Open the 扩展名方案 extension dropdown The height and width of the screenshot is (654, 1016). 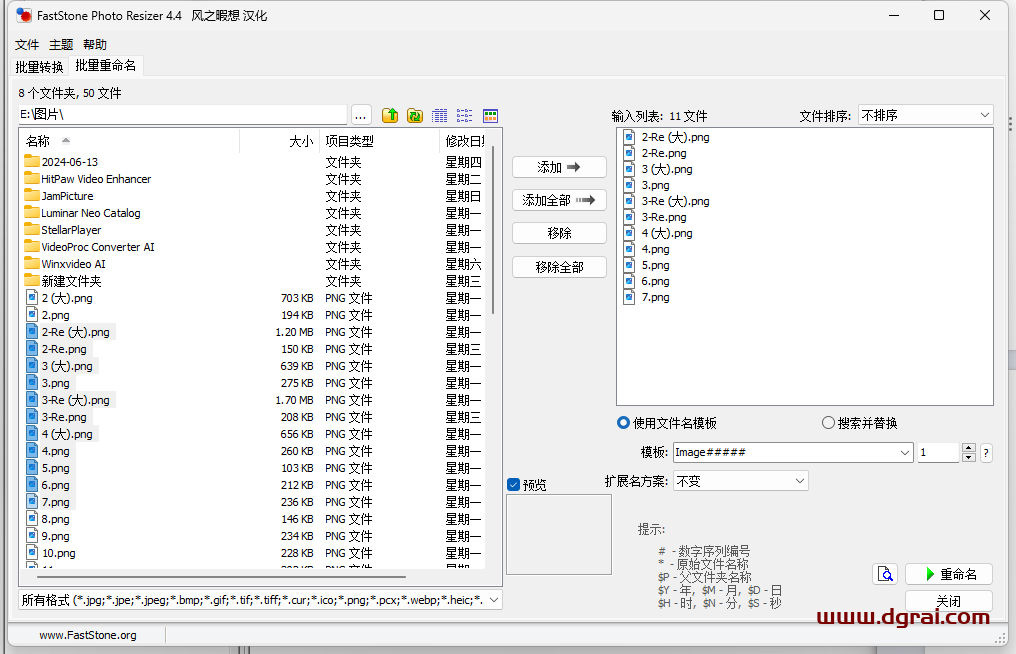799,481
